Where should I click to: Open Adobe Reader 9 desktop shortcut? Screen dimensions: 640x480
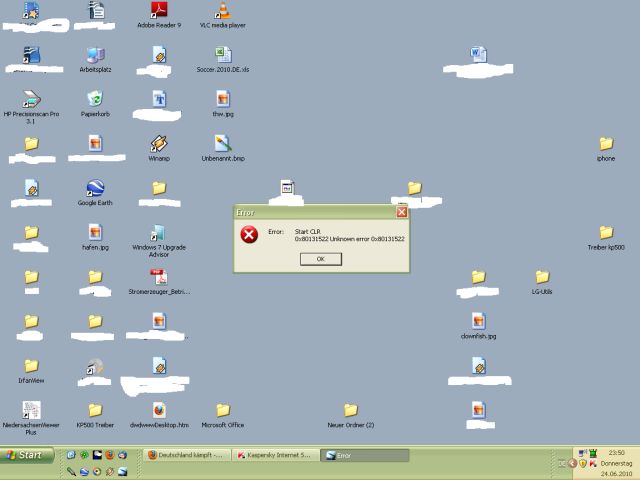click(159, 11)
